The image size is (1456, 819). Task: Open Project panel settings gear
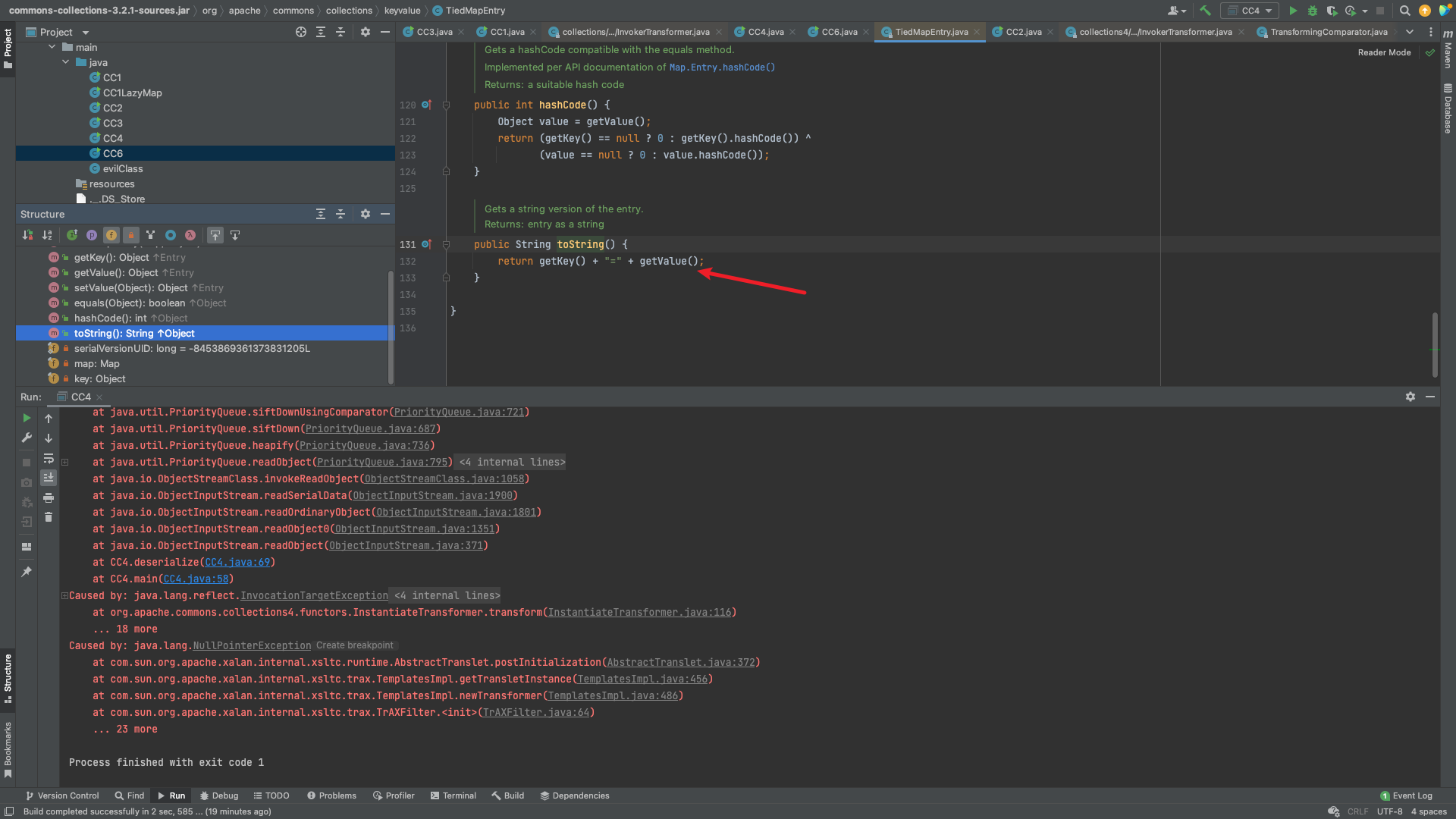[366, 32]
